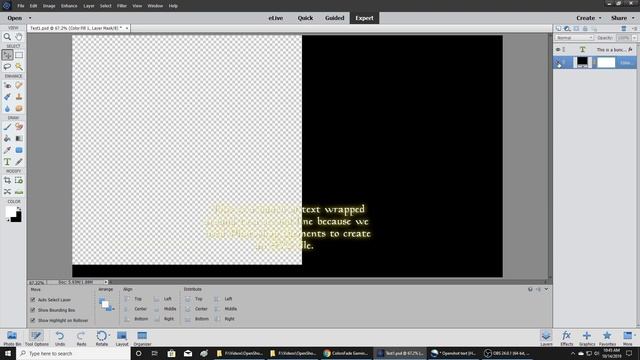This screenshot has width=640, height=360.
Task: Toggle visibility of the text layer
Action: coord(558,49)
